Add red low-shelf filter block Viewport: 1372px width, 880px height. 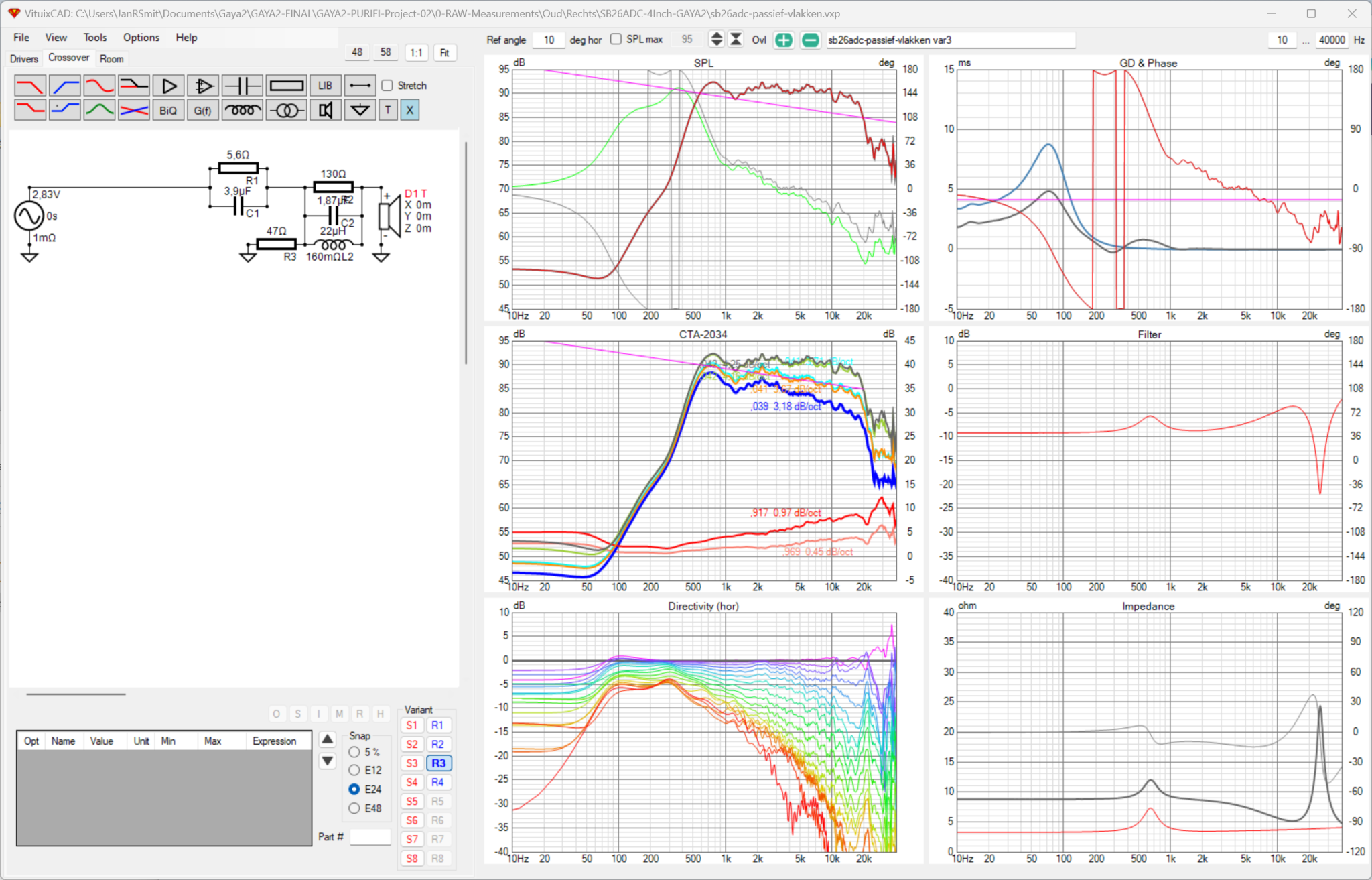coord(30,110)
